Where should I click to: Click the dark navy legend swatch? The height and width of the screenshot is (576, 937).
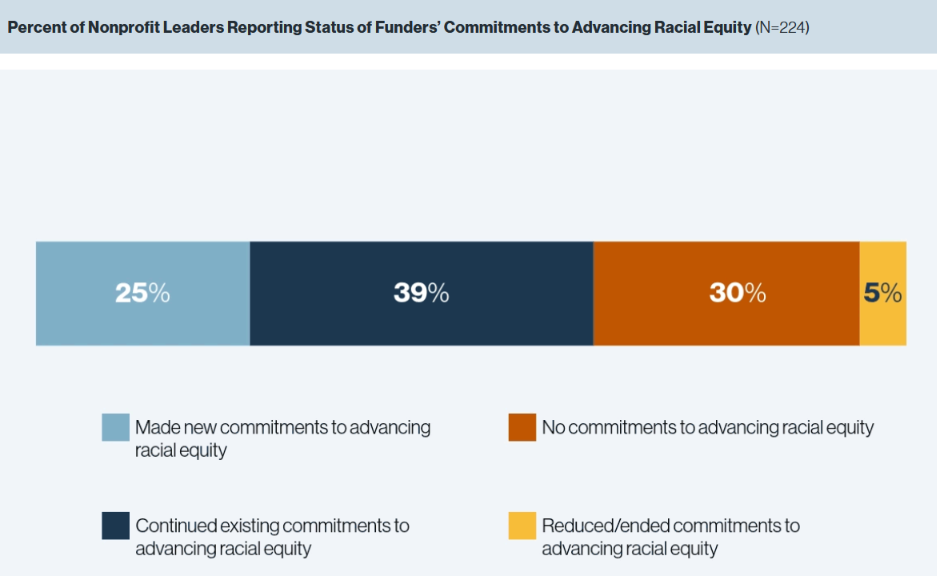point(115,526)
